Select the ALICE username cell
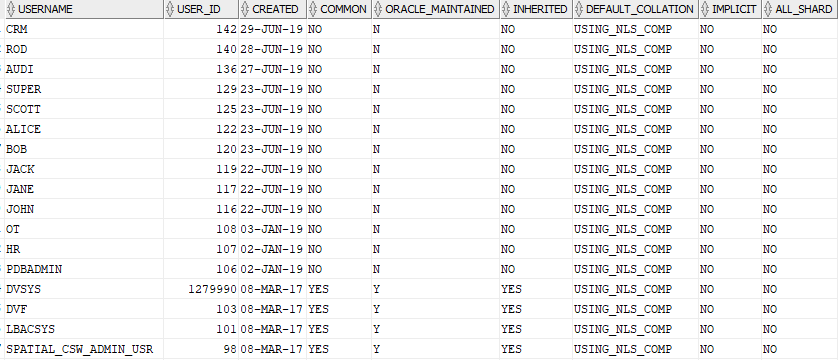This screenshot has width=838, height=360. pyautogui.click(x=84, y=129)
